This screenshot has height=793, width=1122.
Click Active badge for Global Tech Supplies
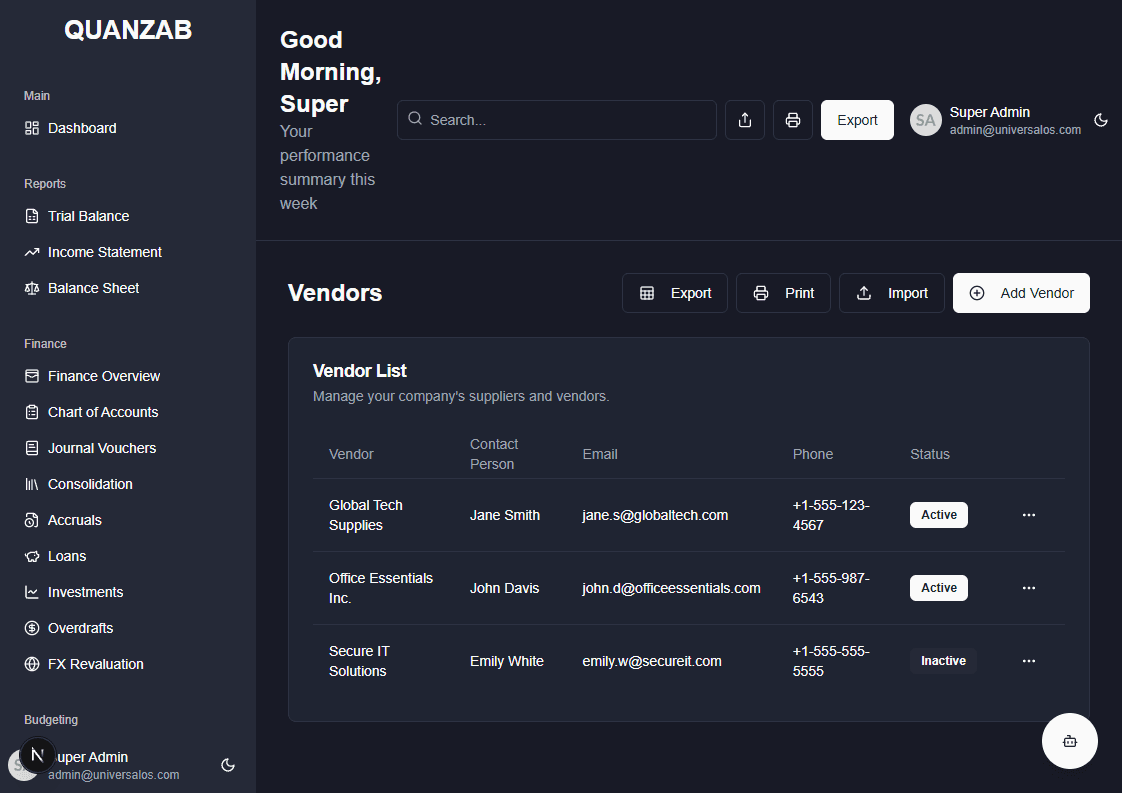[x=939, y=515]
